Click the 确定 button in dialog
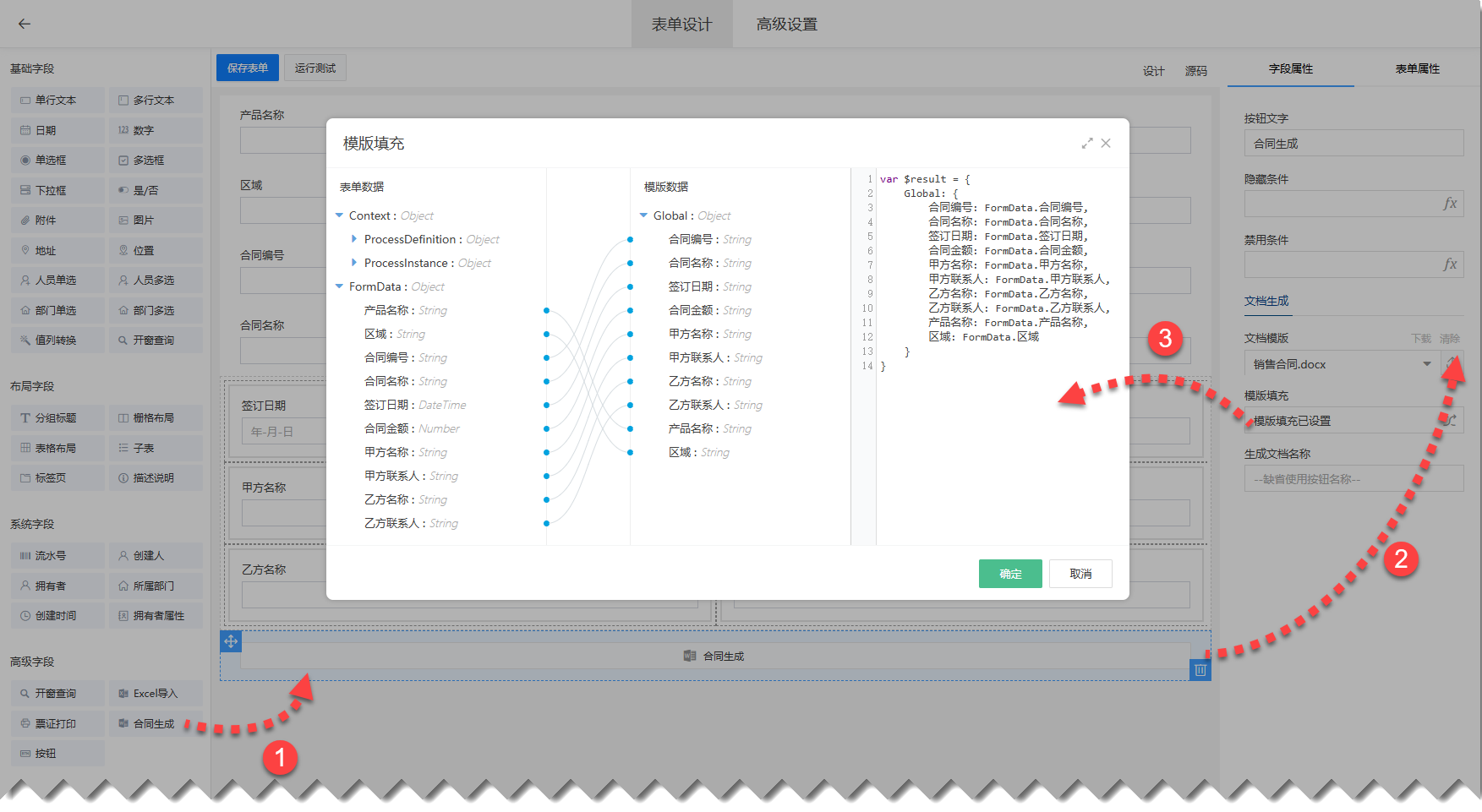The image size is (1482, 812). pos(1010,574)
